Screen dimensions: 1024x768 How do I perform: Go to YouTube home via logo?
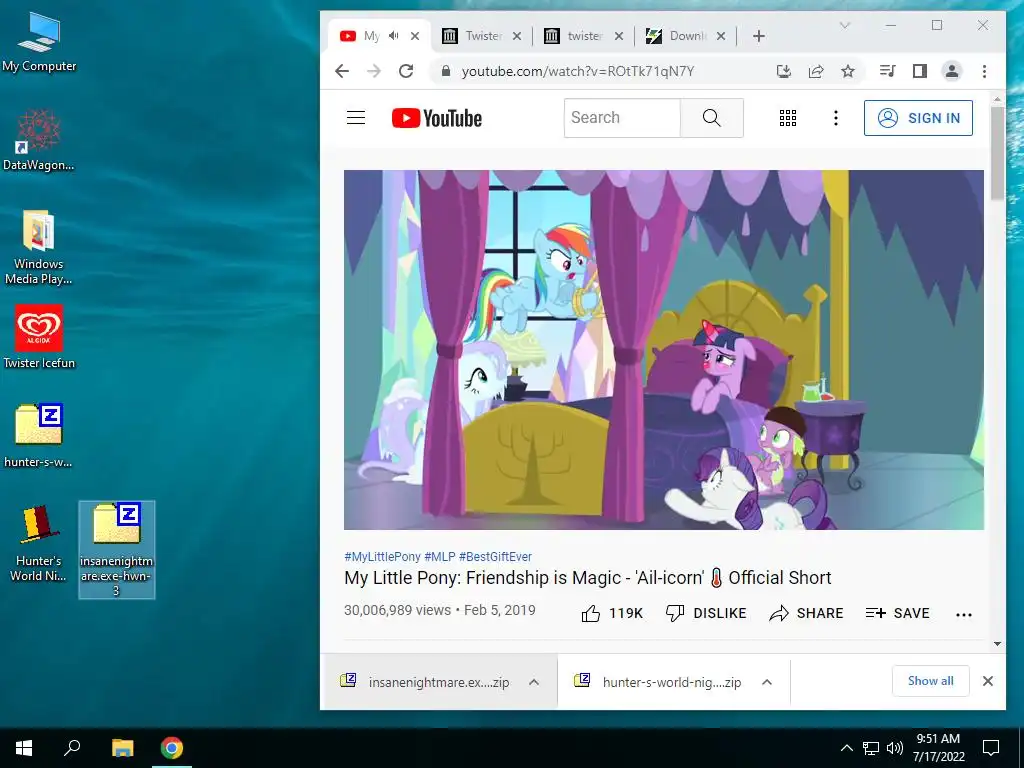[437, 118]
